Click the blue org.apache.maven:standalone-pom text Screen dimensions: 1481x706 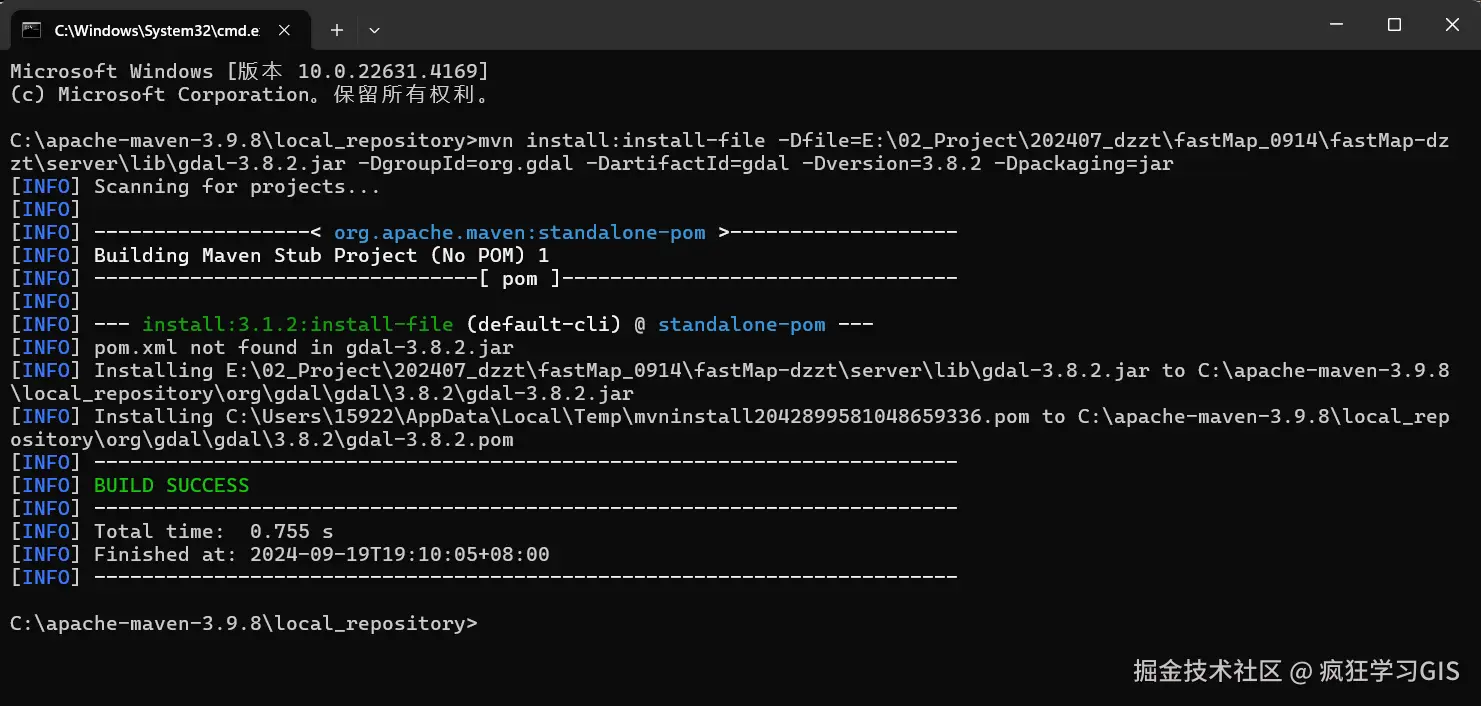(x=519, y=232)
